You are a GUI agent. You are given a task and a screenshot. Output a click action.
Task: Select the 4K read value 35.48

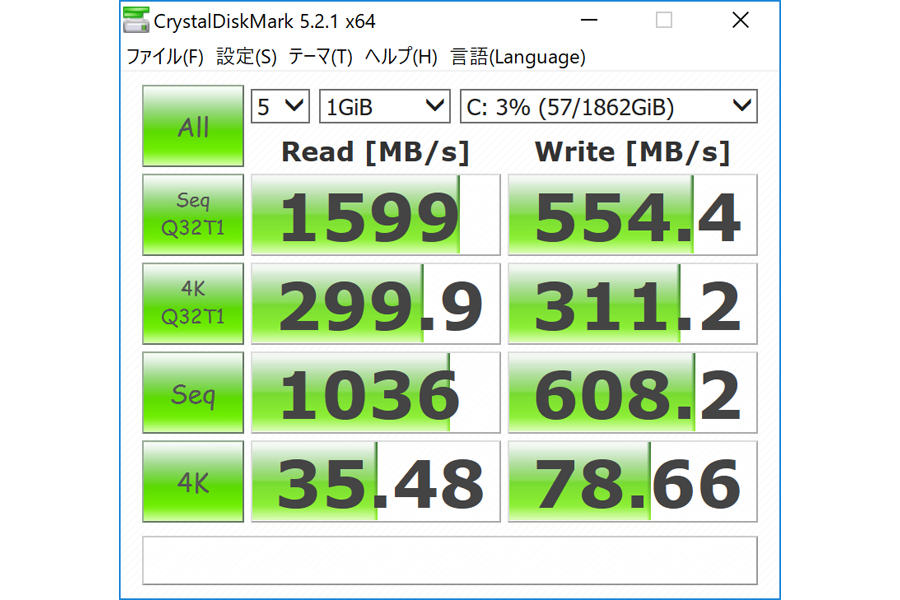tap(375, 482)
